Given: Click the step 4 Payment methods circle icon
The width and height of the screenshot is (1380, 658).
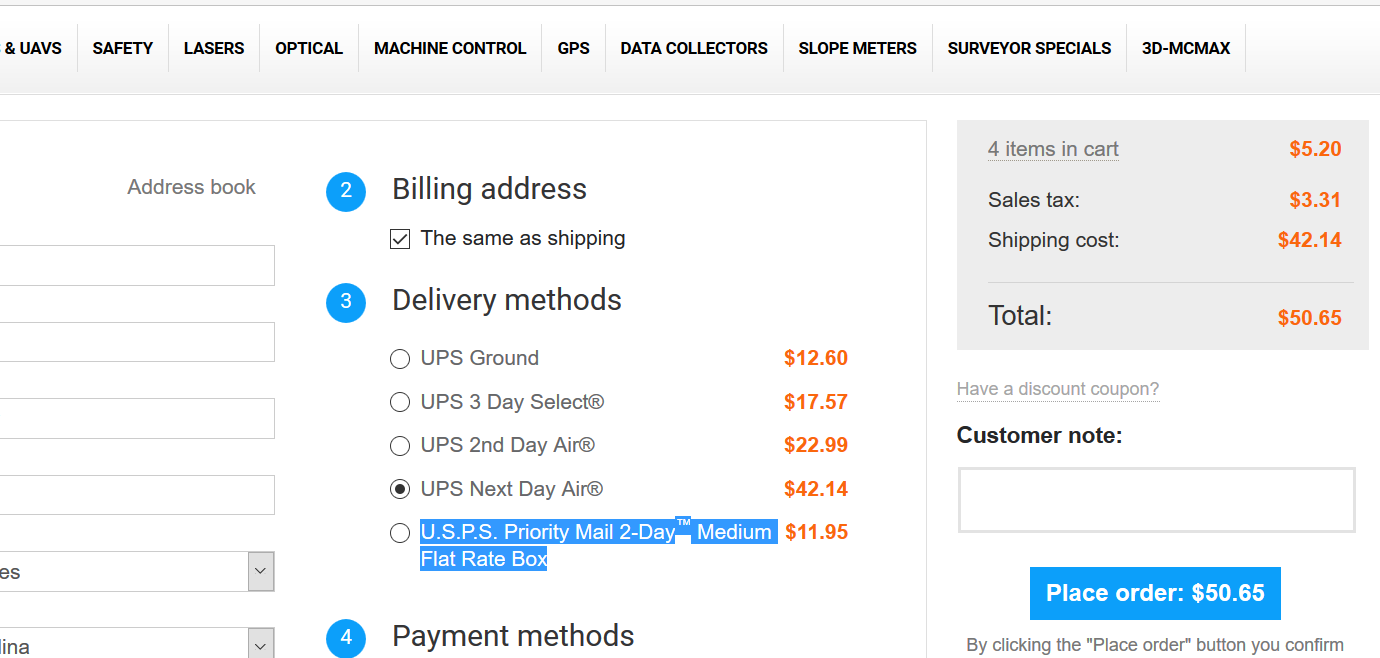Looking at the screenshot, I should 346,638.
